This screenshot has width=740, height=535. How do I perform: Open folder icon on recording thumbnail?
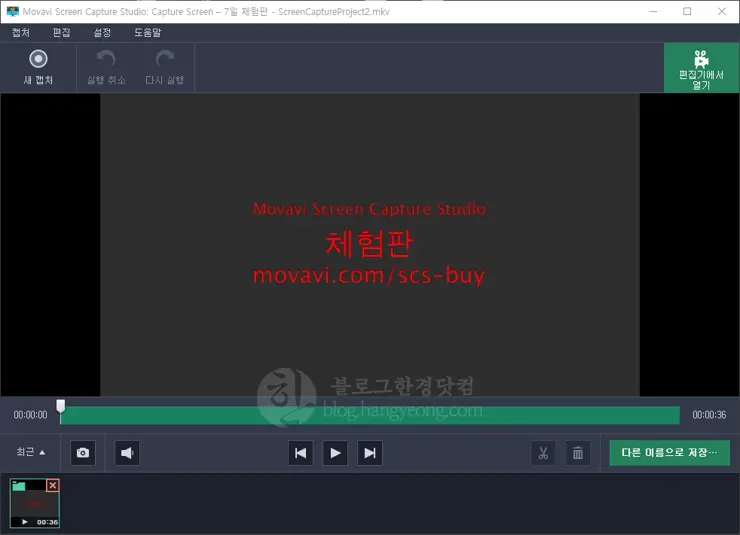tap(19, 485)
